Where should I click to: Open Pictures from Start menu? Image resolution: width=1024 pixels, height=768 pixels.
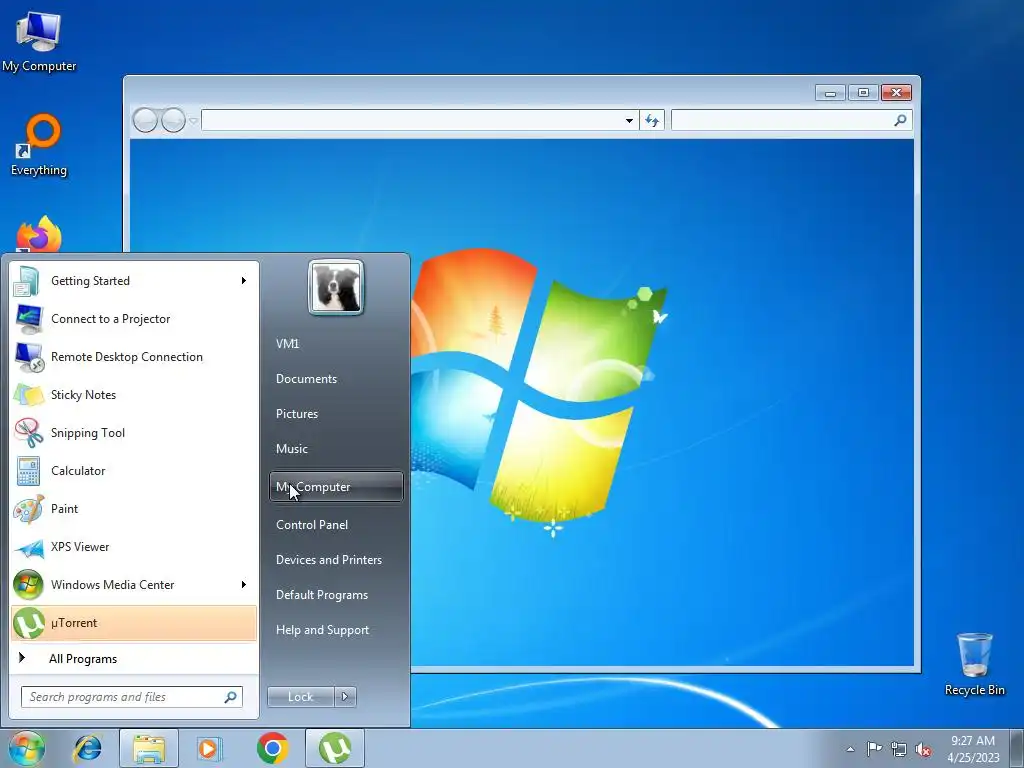click(297, 414)
